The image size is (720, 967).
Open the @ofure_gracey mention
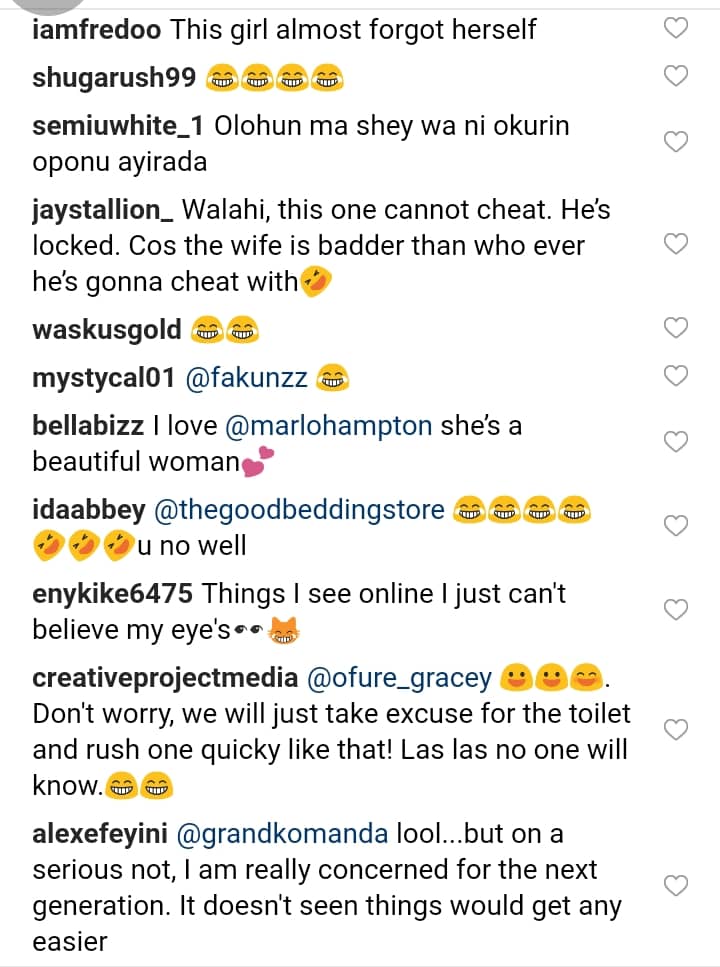(x=399, y=678)
